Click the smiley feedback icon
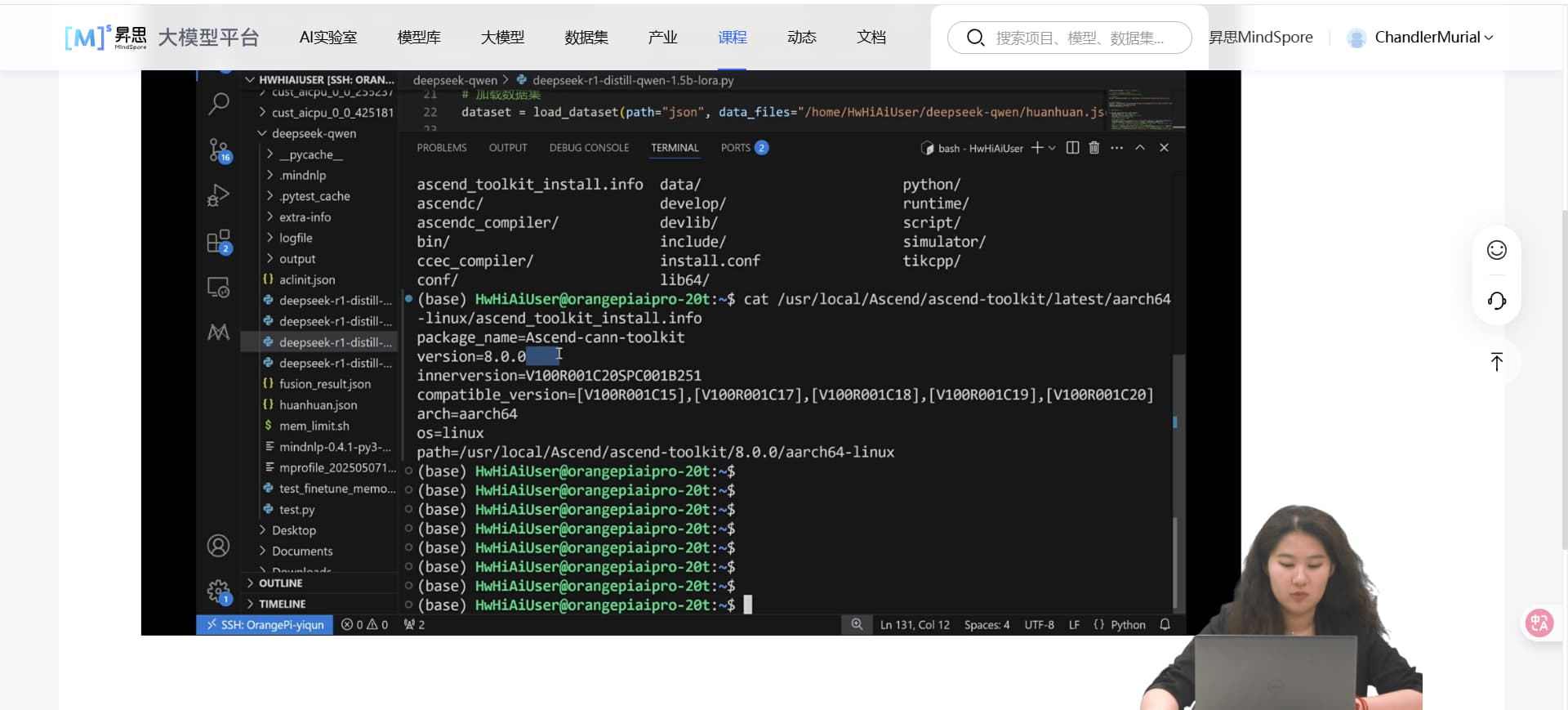The height and width of the screenshot is (710, 1568). click(1496, 250)
